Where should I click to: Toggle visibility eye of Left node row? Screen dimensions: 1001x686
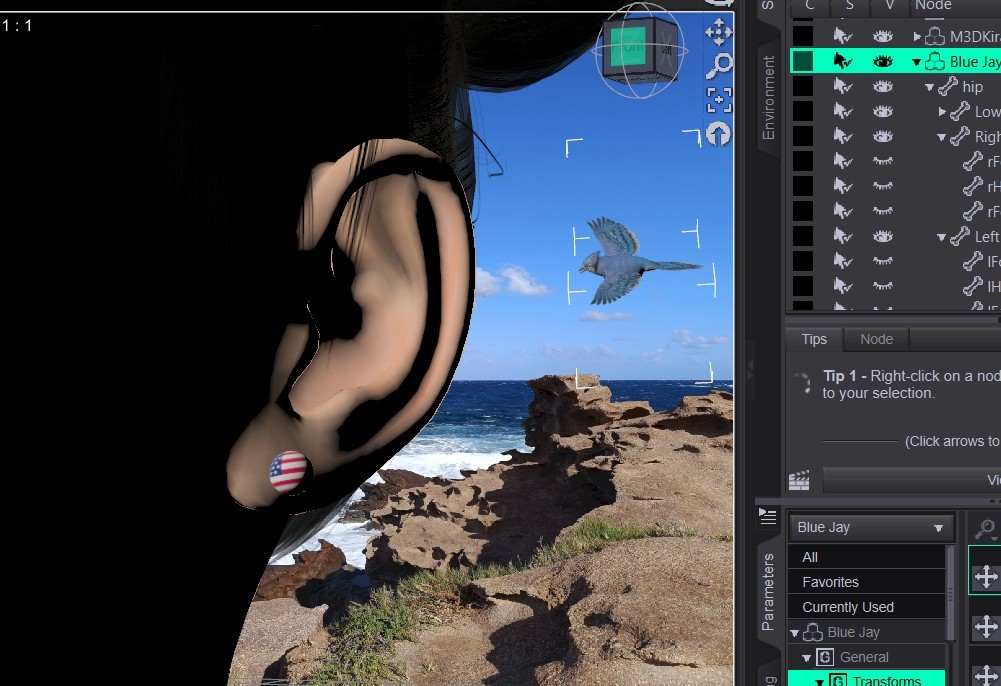pos(883,236)
